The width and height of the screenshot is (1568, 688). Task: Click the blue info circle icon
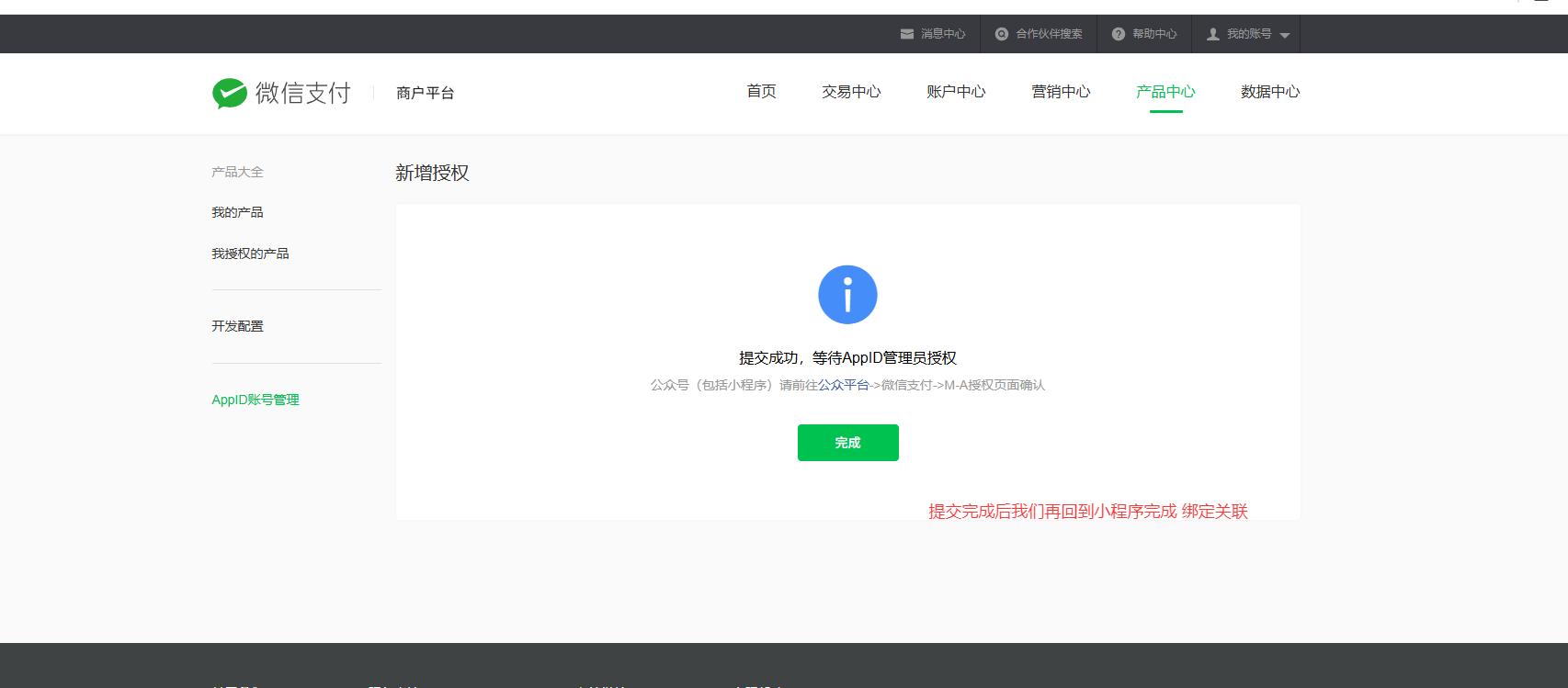(x=847, y=295)
